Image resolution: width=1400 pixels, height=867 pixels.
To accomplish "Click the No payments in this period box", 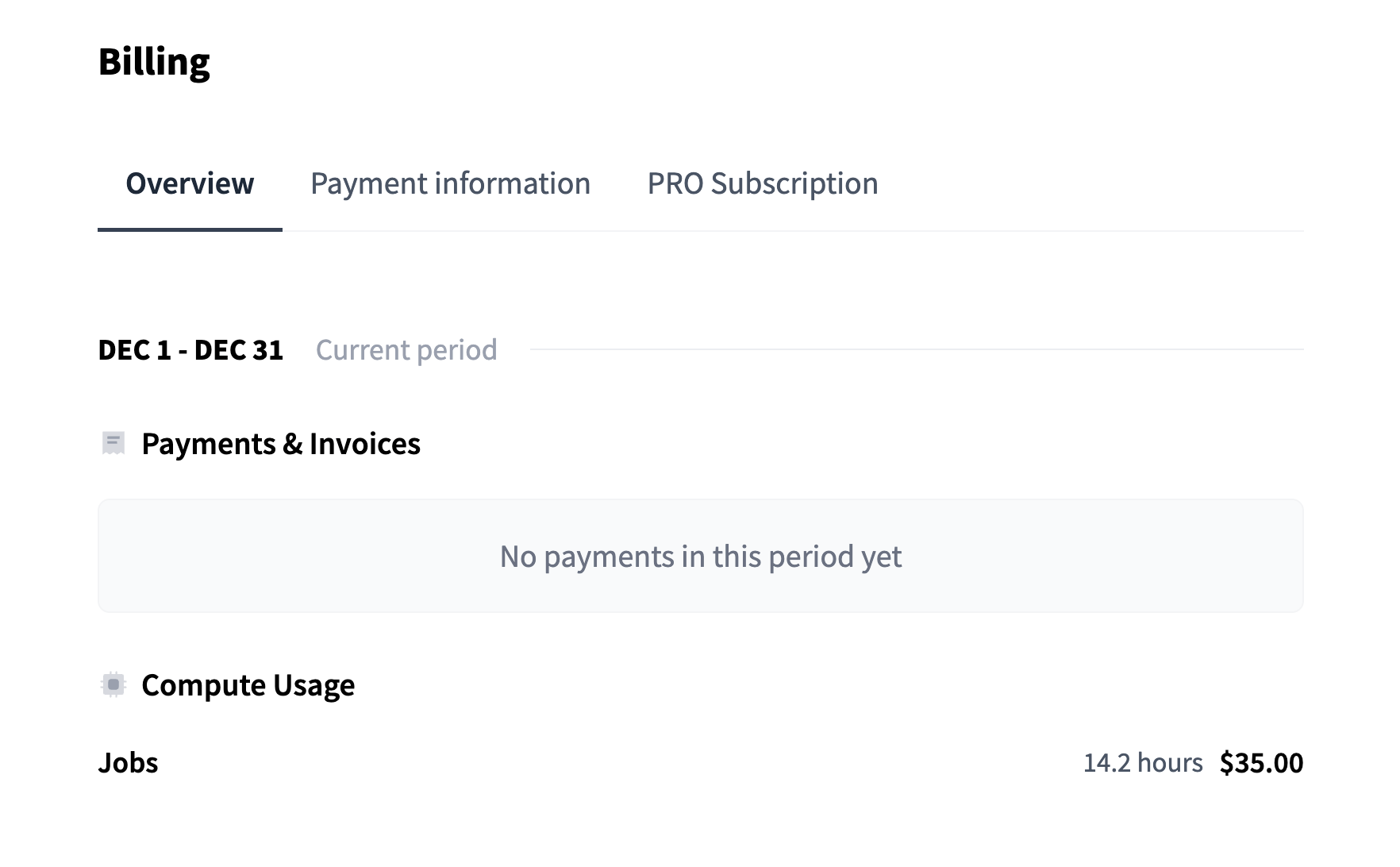I will click(701, 556).
